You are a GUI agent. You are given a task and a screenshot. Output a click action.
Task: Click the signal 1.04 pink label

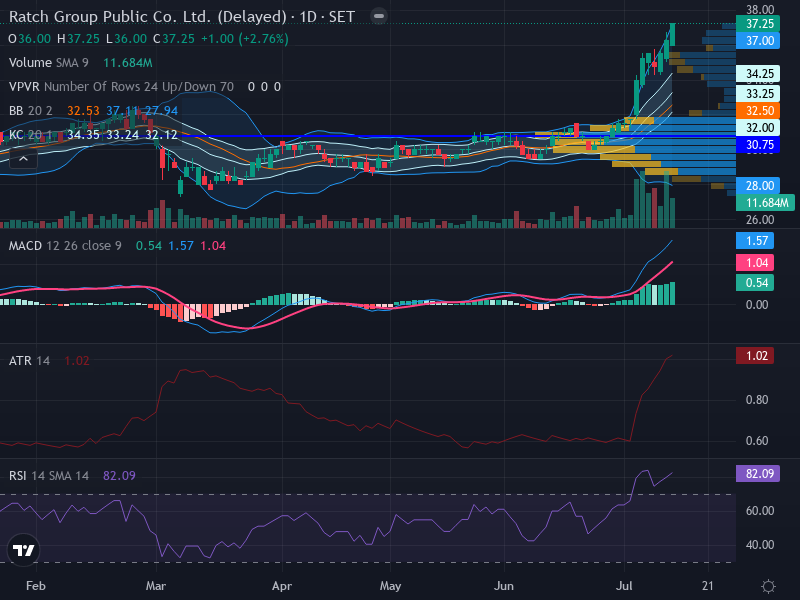click(x=755, y=262)
